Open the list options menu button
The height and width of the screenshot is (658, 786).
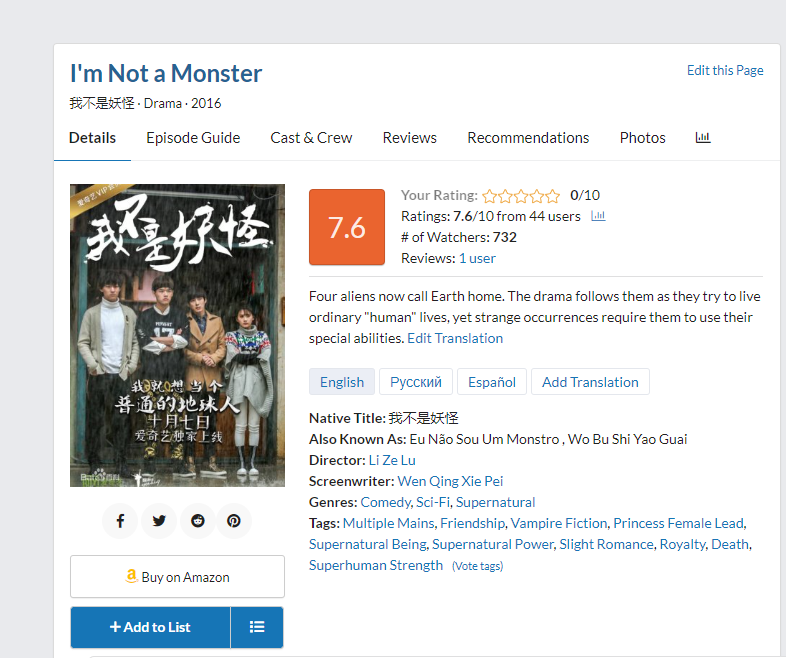pos(257,627)
